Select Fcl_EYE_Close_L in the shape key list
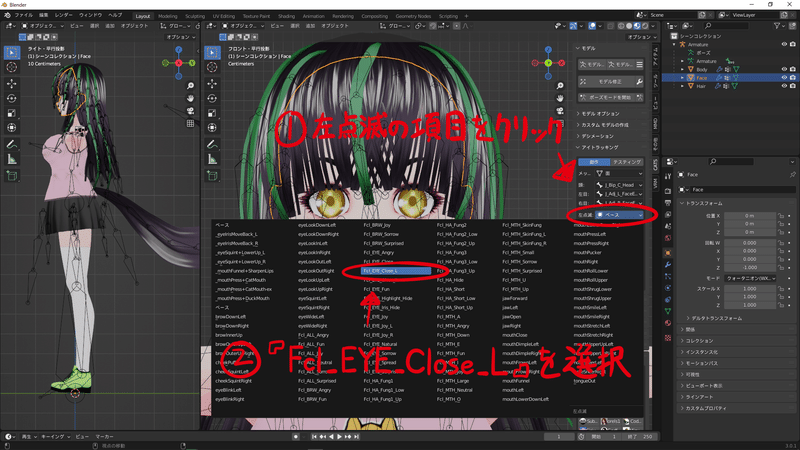The width and height of the screenshot is (800, 450). tap(396, 271)
